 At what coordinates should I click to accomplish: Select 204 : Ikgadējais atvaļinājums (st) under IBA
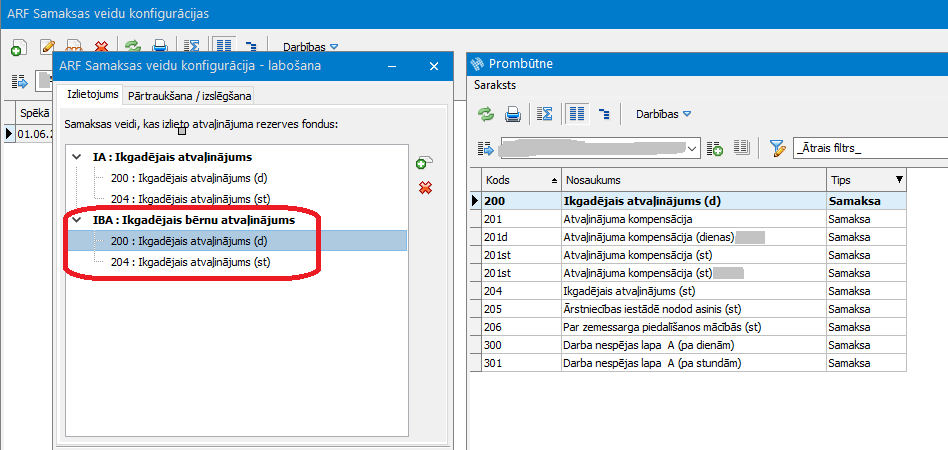coord(190,262)
